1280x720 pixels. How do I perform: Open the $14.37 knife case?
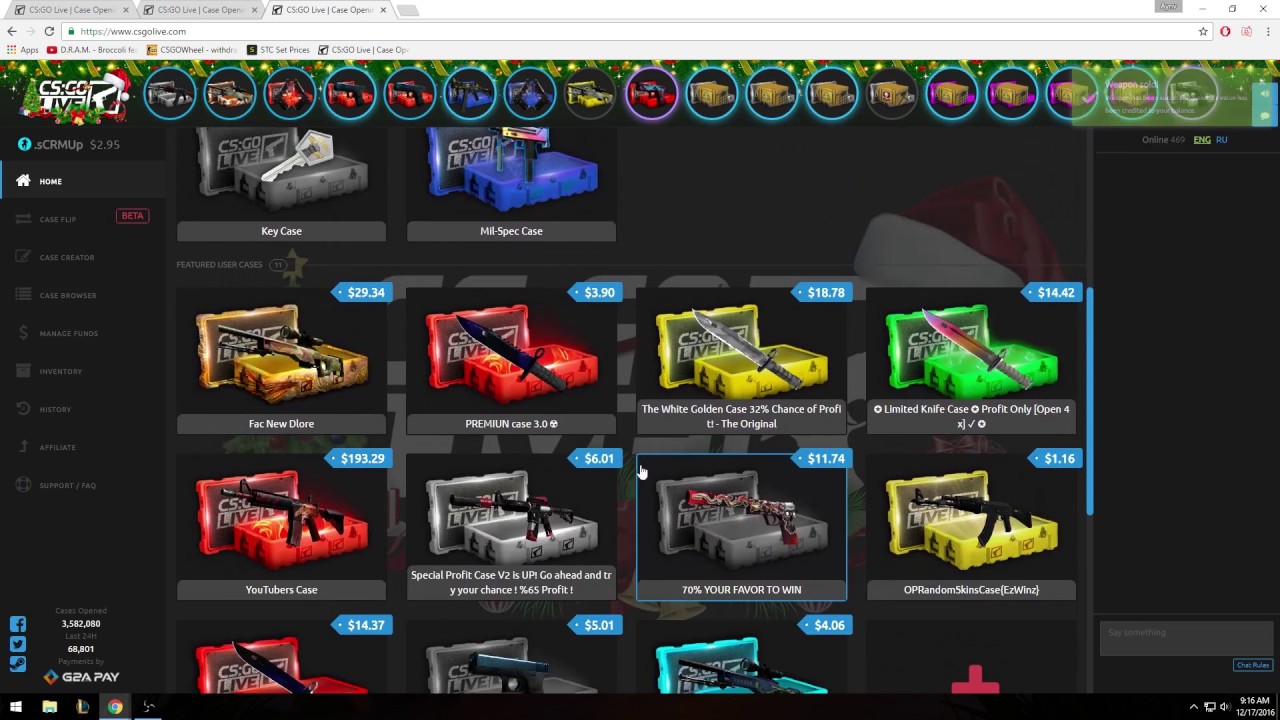coord(281,657)
